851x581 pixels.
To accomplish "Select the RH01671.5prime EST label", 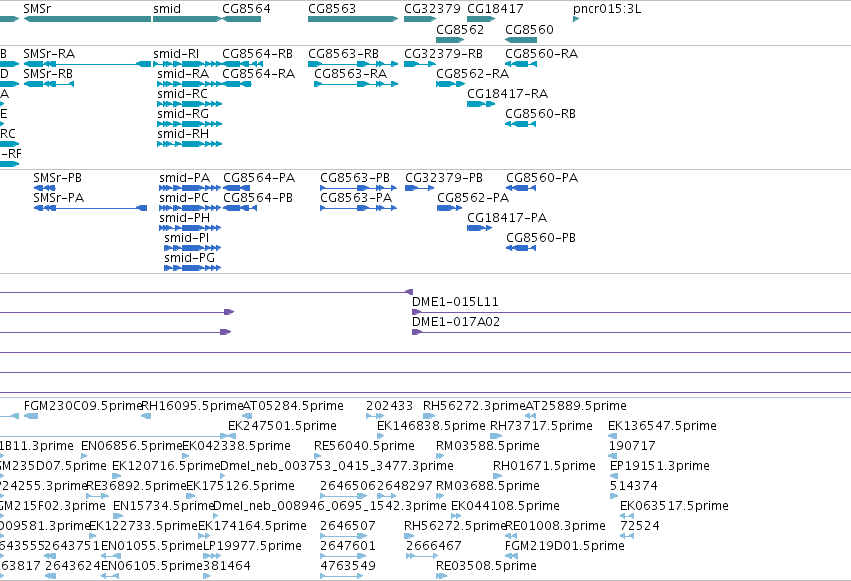I will [544, 466].
